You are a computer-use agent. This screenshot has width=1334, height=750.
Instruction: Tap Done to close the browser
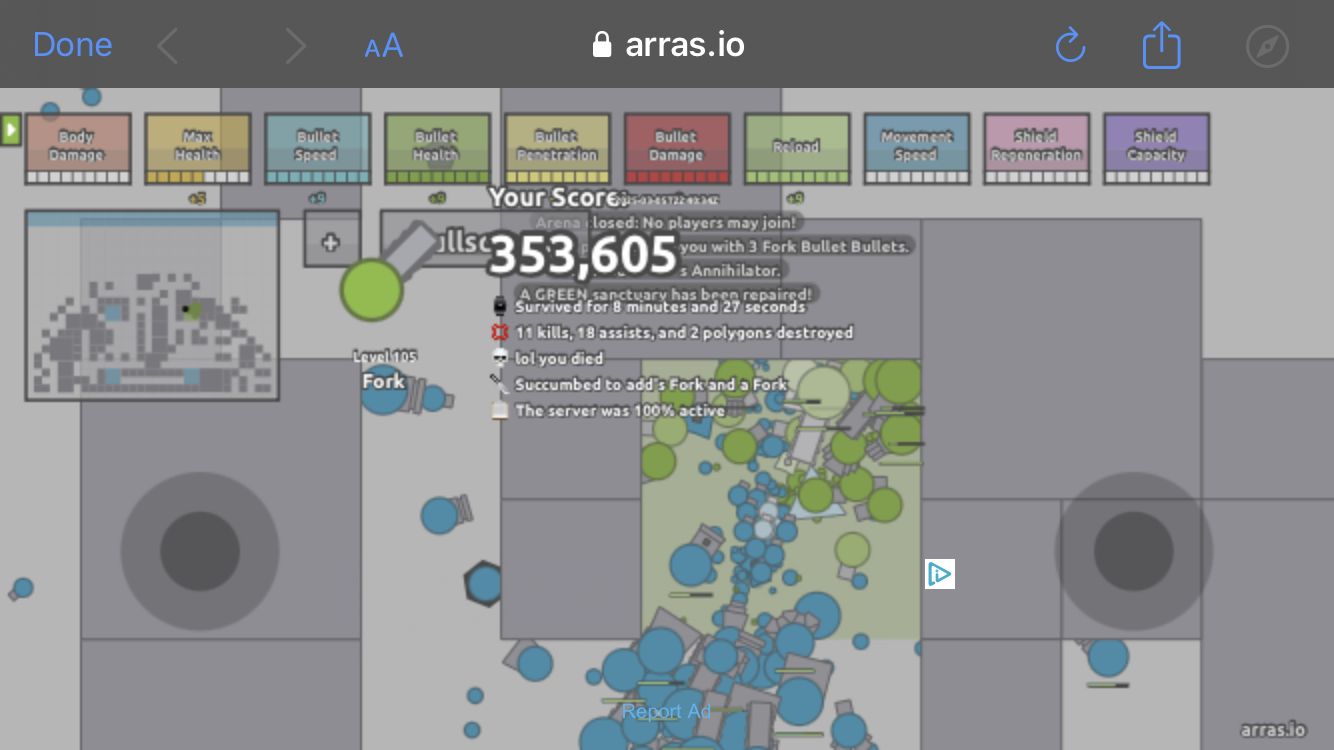click(x=72, y=45)
